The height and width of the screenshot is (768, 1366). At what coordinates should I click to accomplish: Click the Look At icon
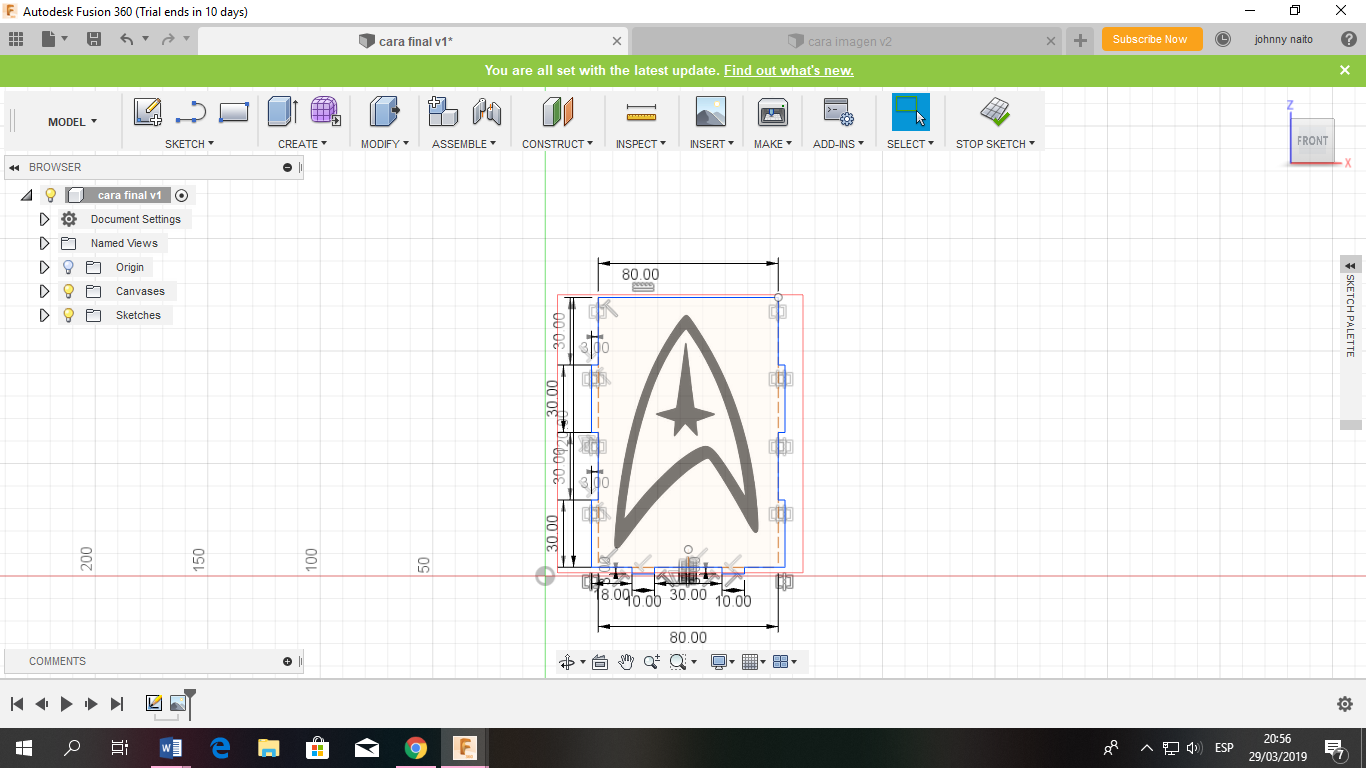600,662
